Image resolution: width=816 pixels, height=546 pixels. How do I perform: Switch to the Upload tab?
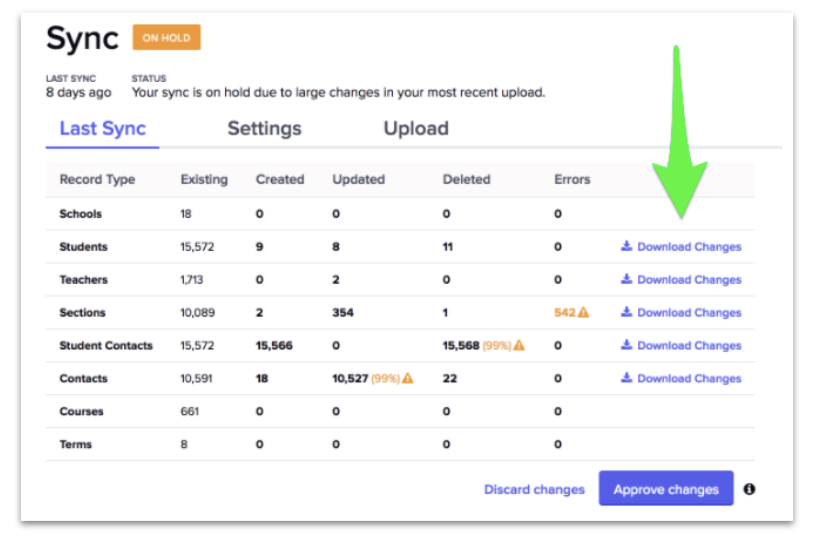tap(416, 129)
